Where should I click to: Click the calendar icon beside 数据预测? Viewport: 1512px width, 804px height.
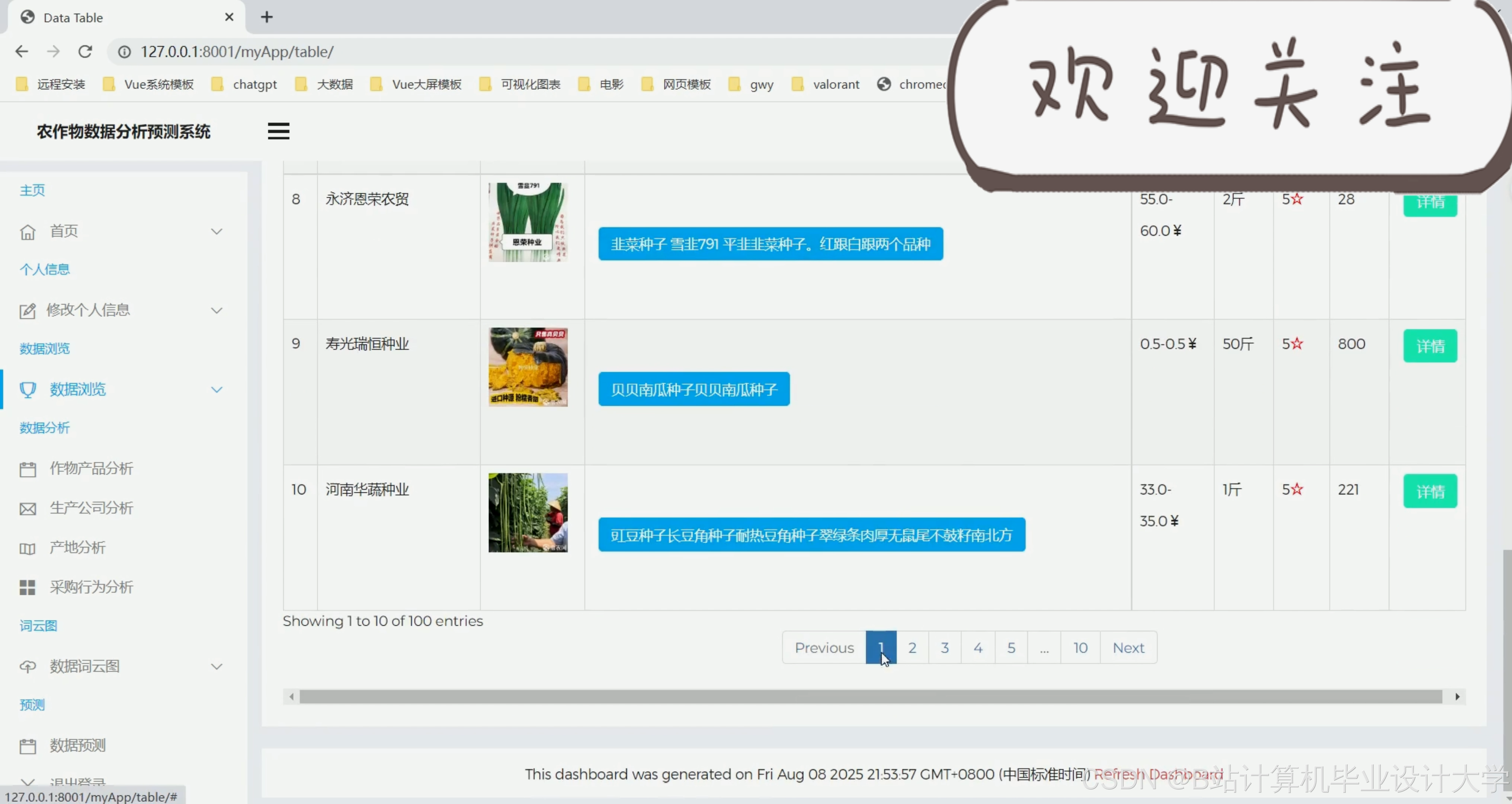tap(28, 745)
